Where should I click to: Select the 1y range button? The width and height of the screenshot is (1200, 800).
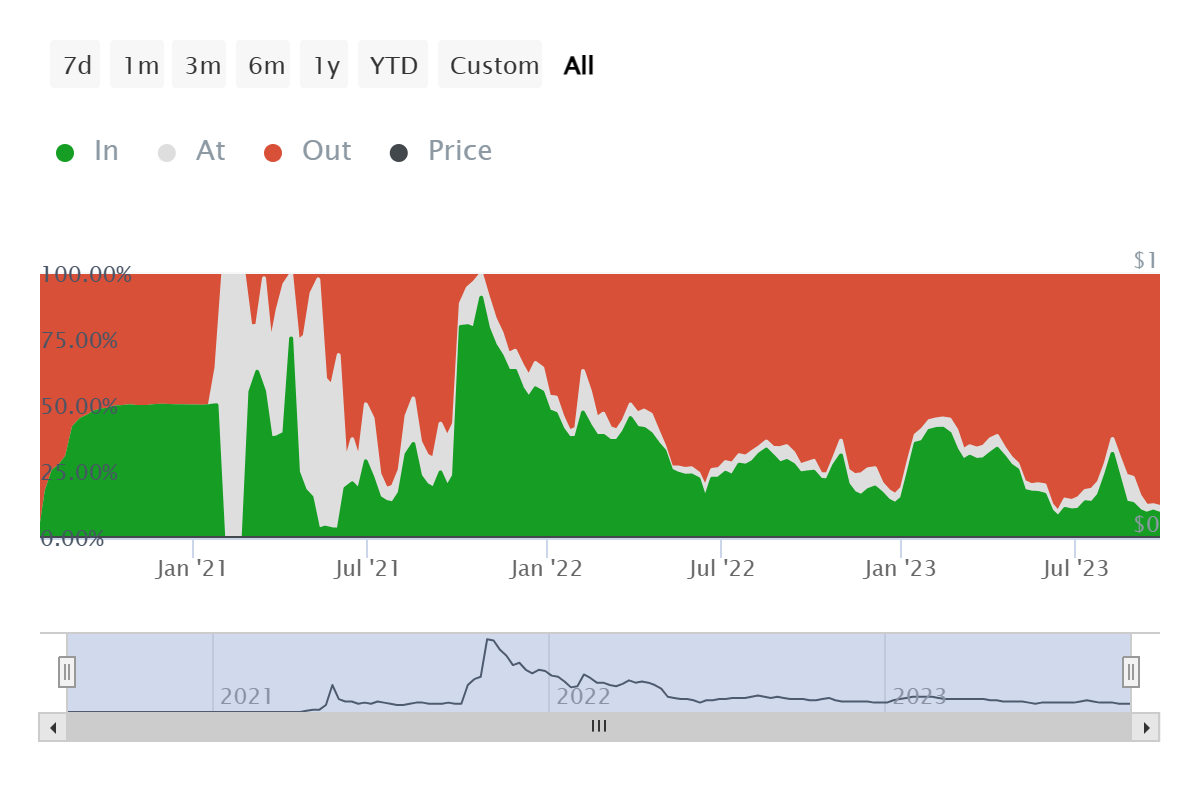pyautogui.click(x=324, y=64)
